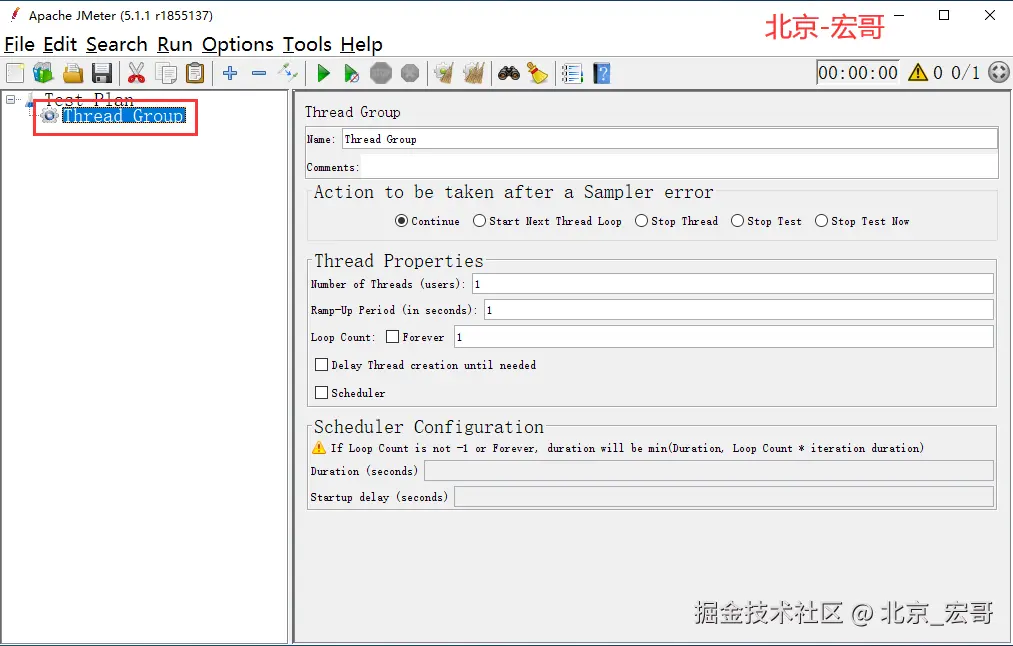Viewport: 1013px width, 646px height.
Task: Click the 0/1 active threads counter
Action: pyautogui.click(x=965, y=72)
